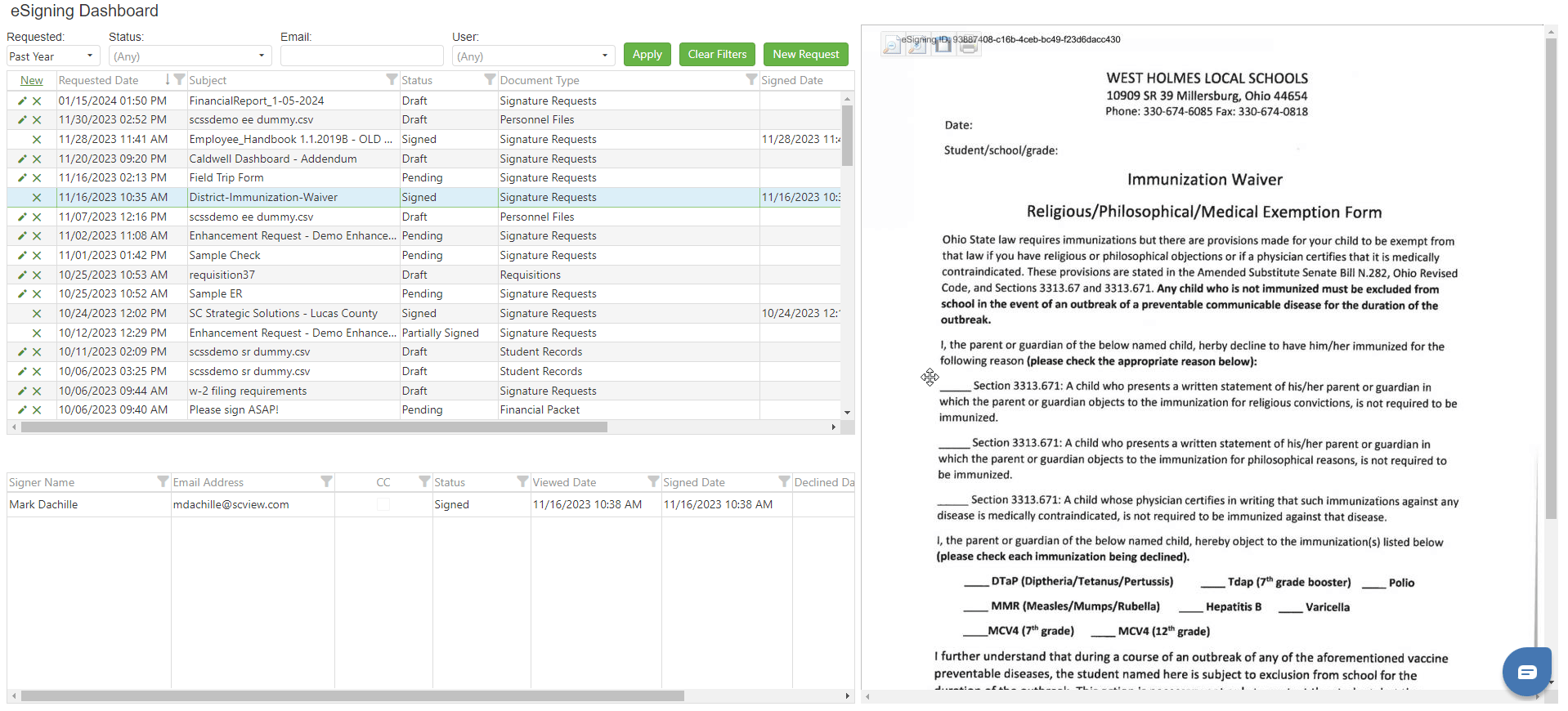Select the 'Enhancement Request' Partially Signed row
The width and height of the screenshot is (1568, 711).
pyautogui.click(x=423, y=333)
